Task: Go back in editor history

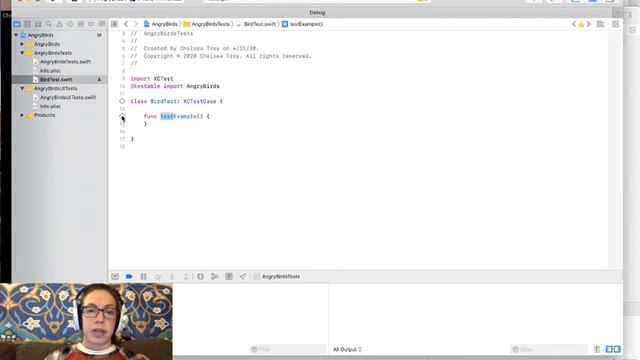Action: point(126,24)
